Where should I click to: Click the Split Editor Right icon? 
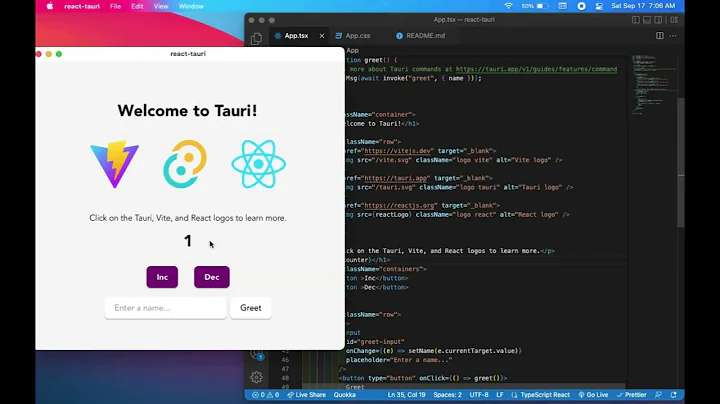point(659,35)
